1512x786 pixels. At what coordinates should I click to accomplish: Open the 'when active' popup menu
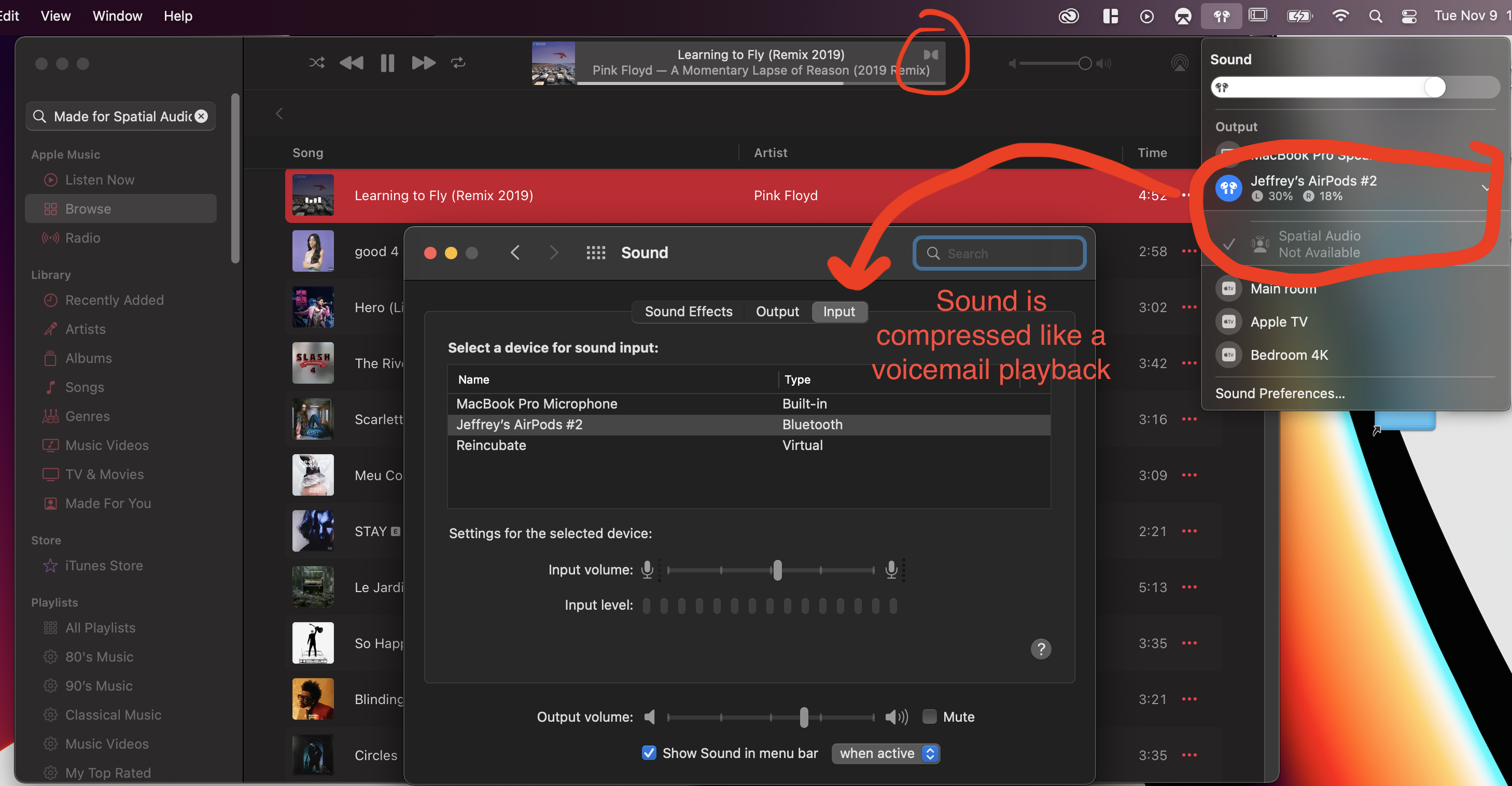(886, 753)
